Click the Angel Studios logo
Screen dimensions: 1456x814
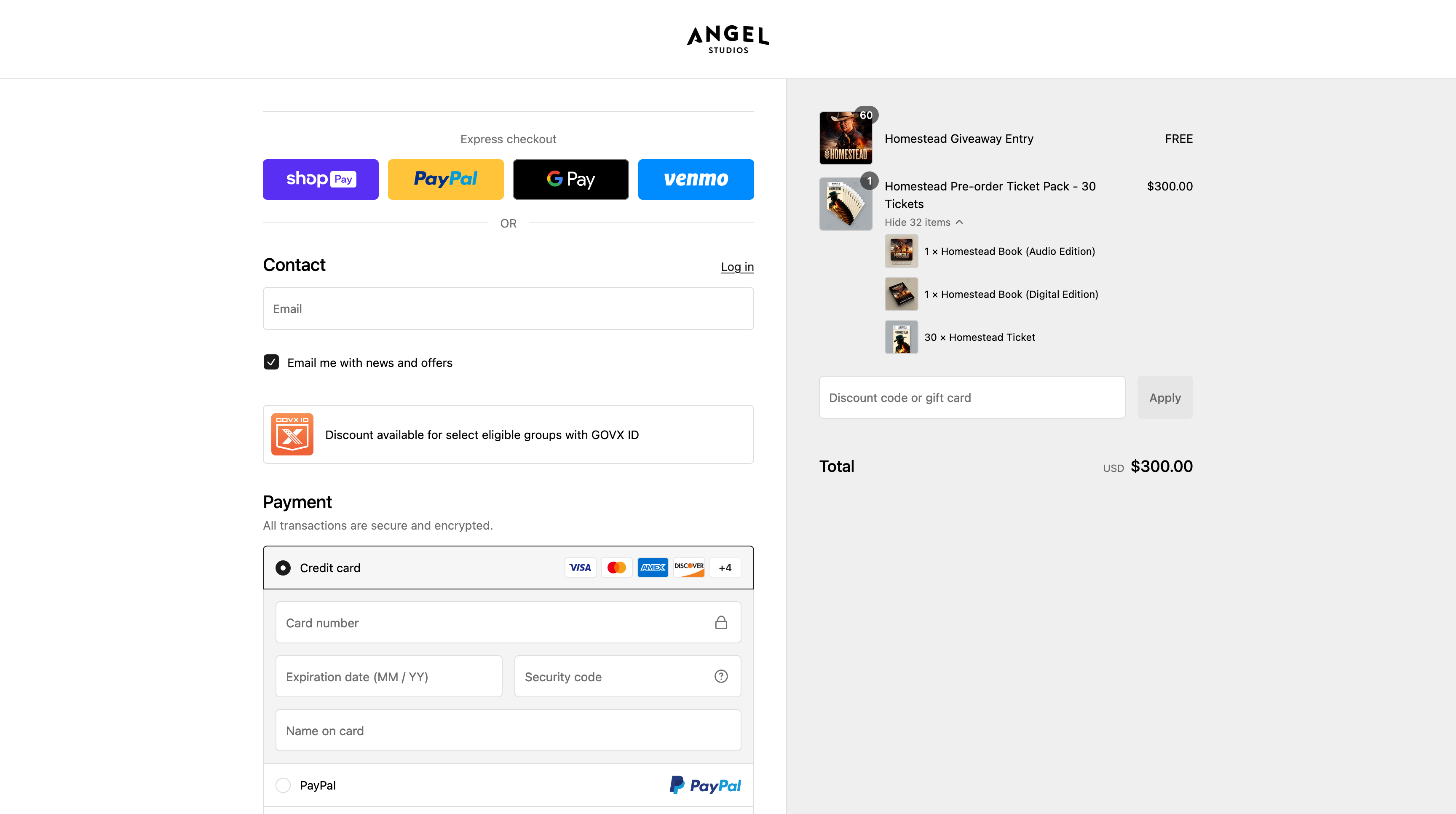[x=728, y=39]
